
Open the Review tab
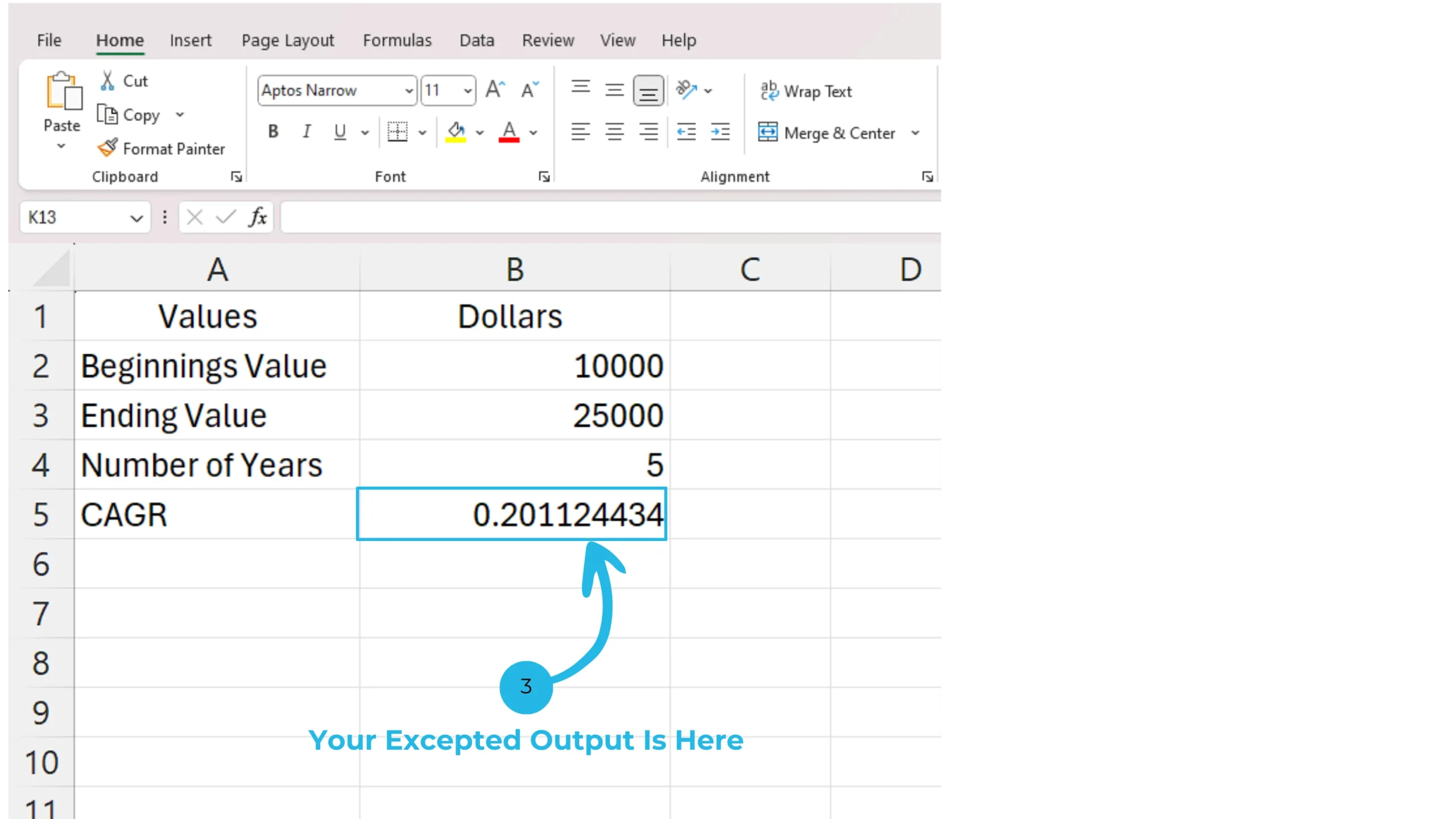(x=548, y=40)
